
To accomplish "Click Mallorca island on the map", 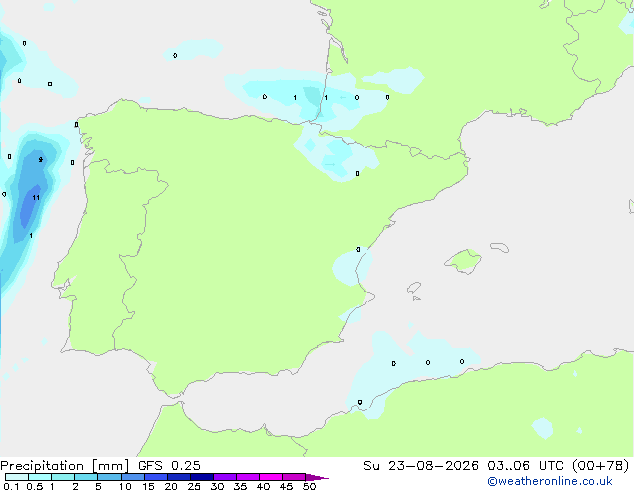I will click(x=464, y=261).
